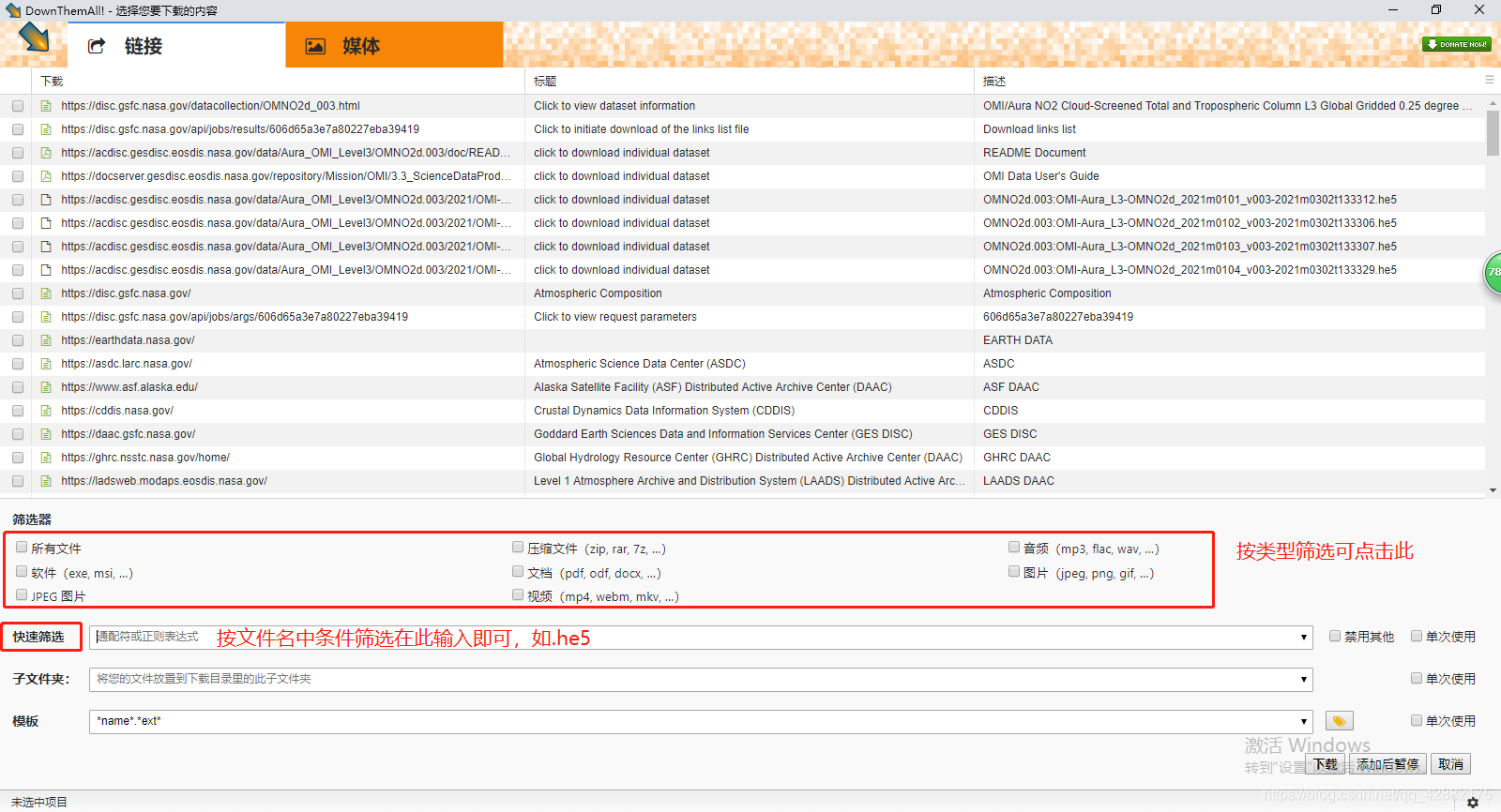Click page icon of daac.gsfc.nasa.gov row

tap(46, 434)
